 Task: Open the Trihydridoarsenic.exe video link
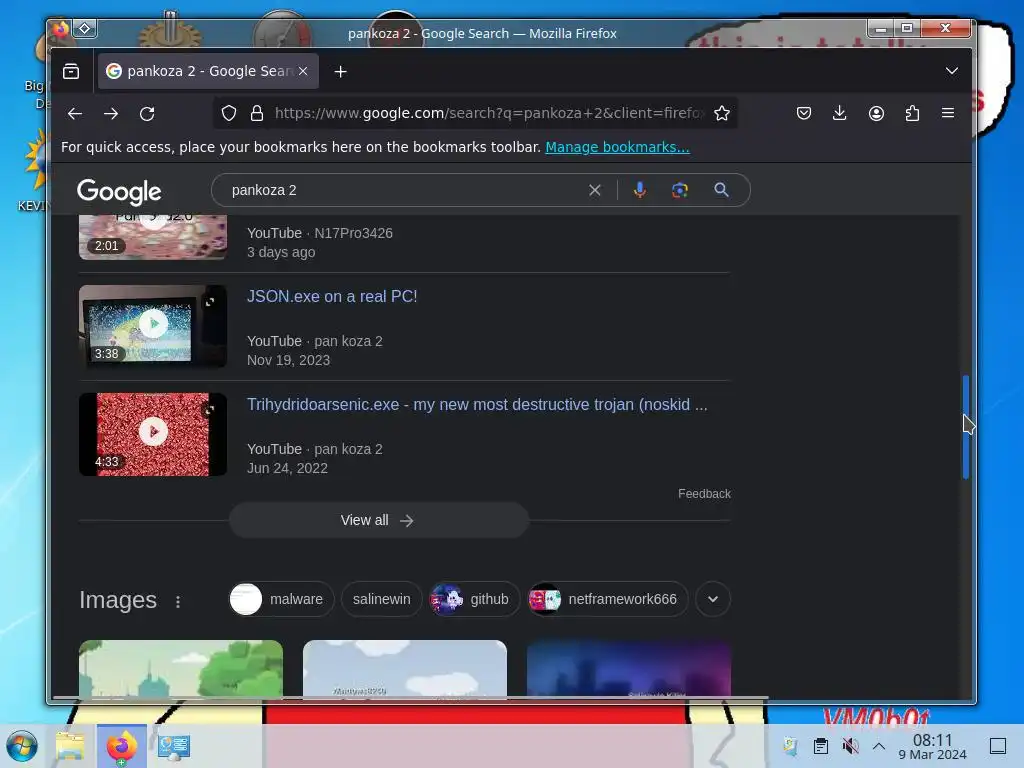point(477,405)
